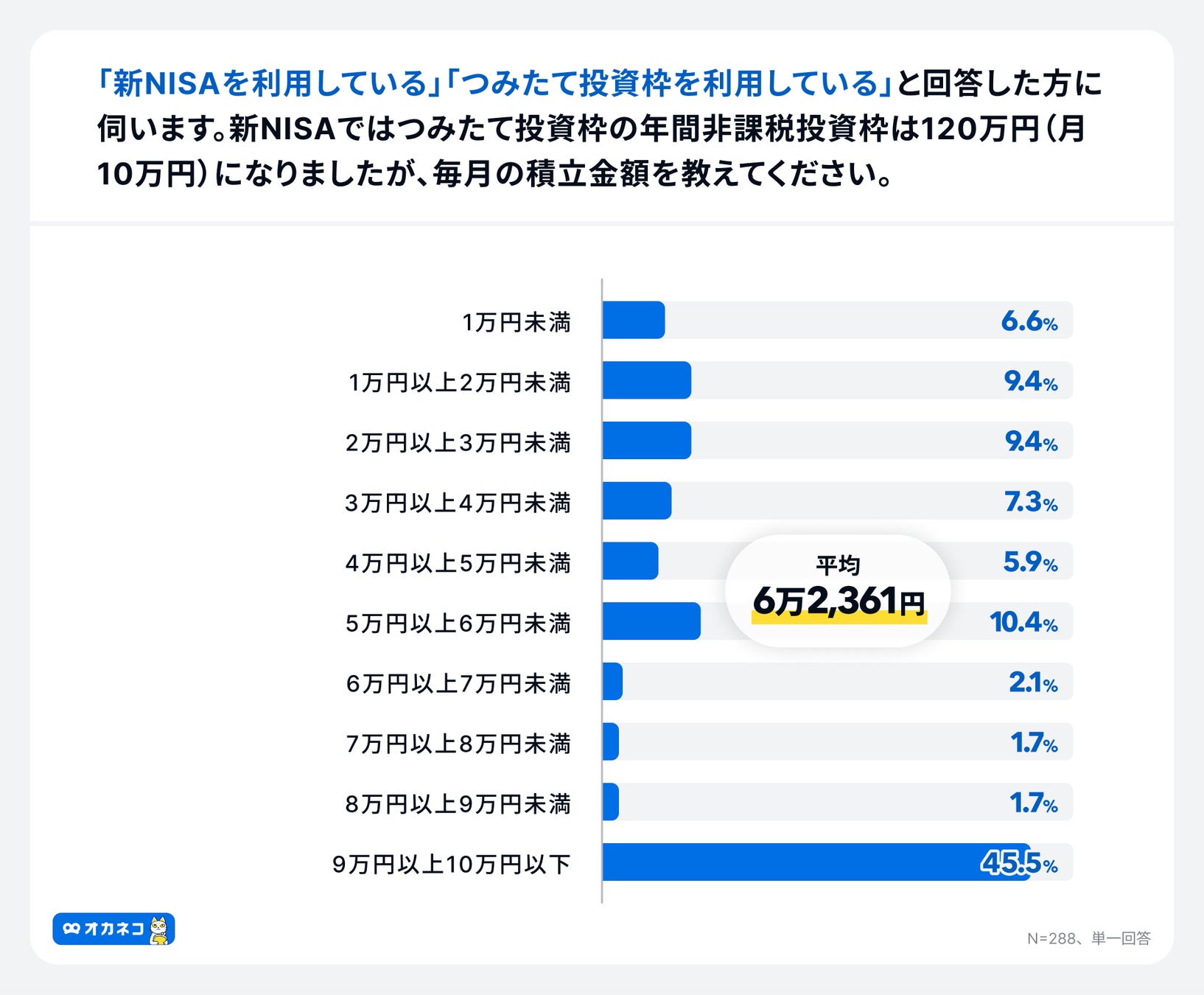Click the オカネコ logo badge
The width and height of the screenshot is (1204, 995).
tap(113, 929)
